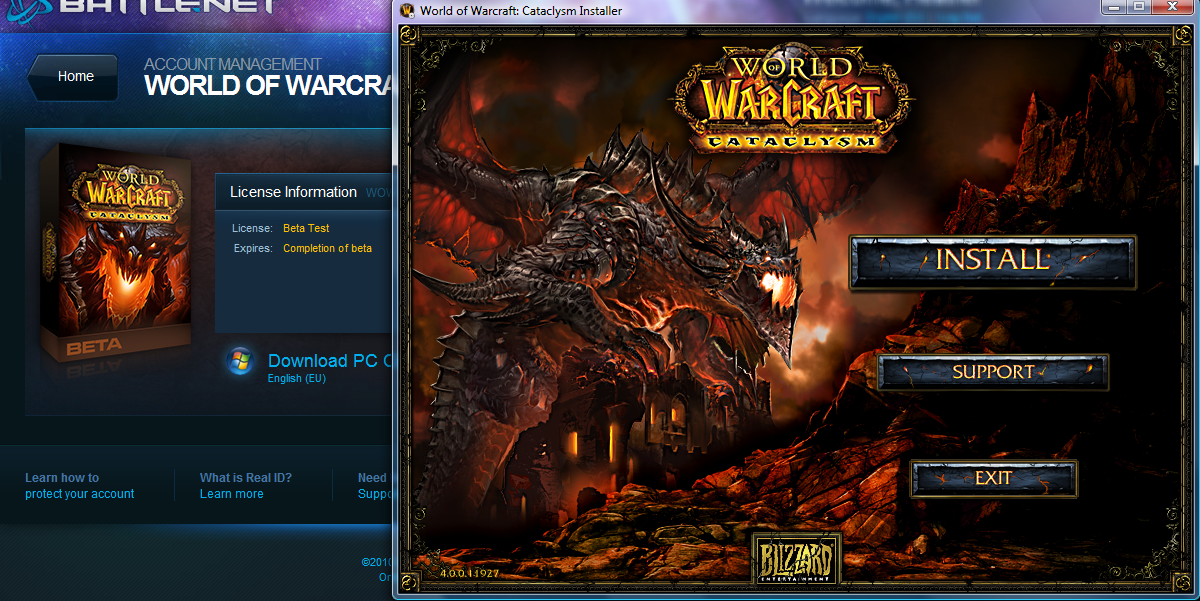Click the License Information header
Screen dimensions: 1200x601
click(x=293, y=192)
